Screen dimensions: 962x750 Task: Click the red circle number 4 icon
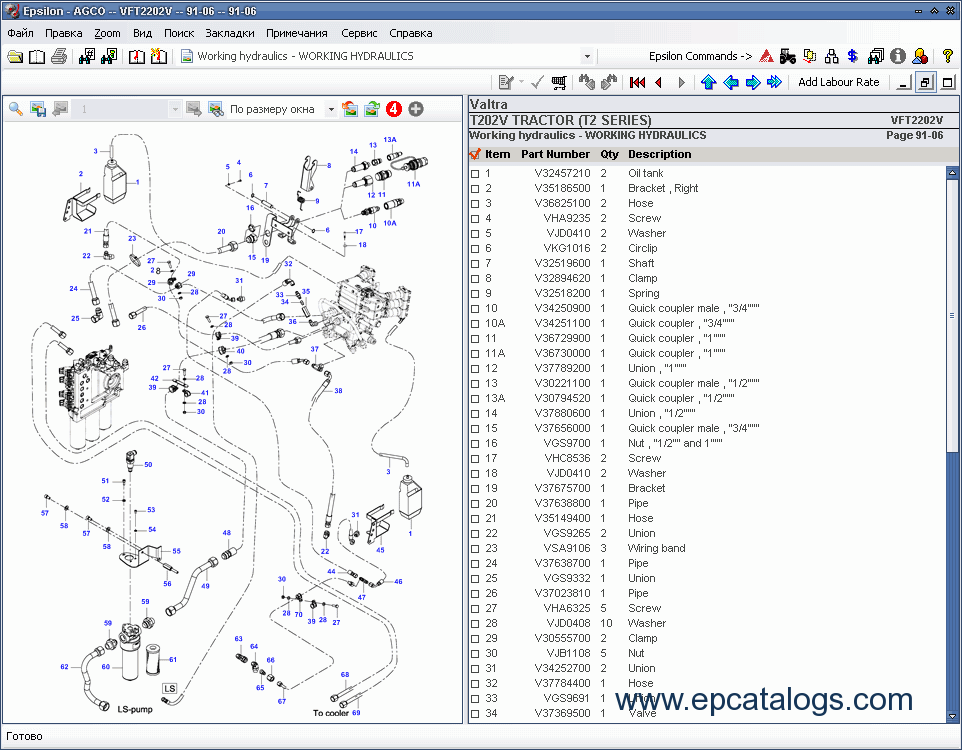[x=394, y=109]
